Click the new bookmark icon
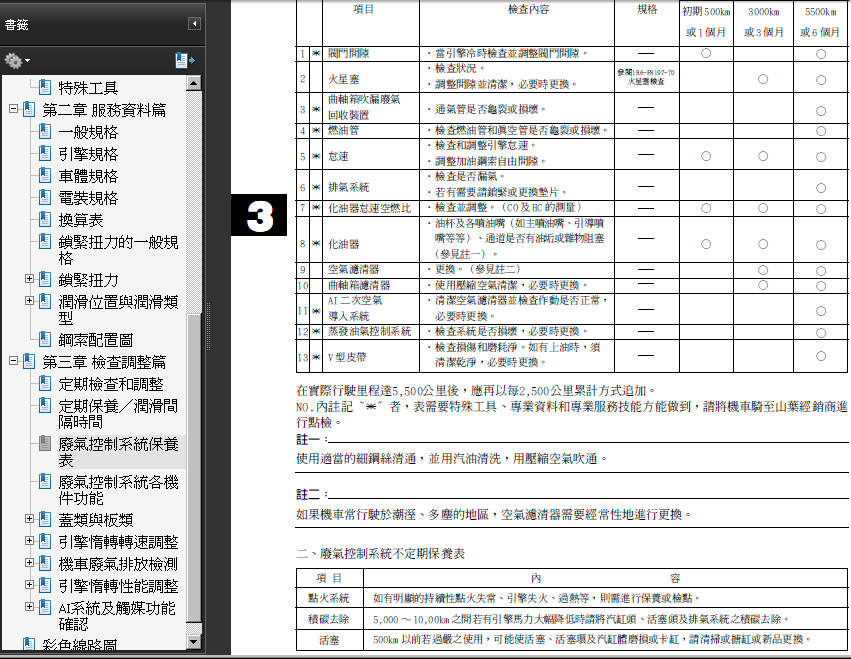This screenshot has height=659, width=851. (185, 60)
